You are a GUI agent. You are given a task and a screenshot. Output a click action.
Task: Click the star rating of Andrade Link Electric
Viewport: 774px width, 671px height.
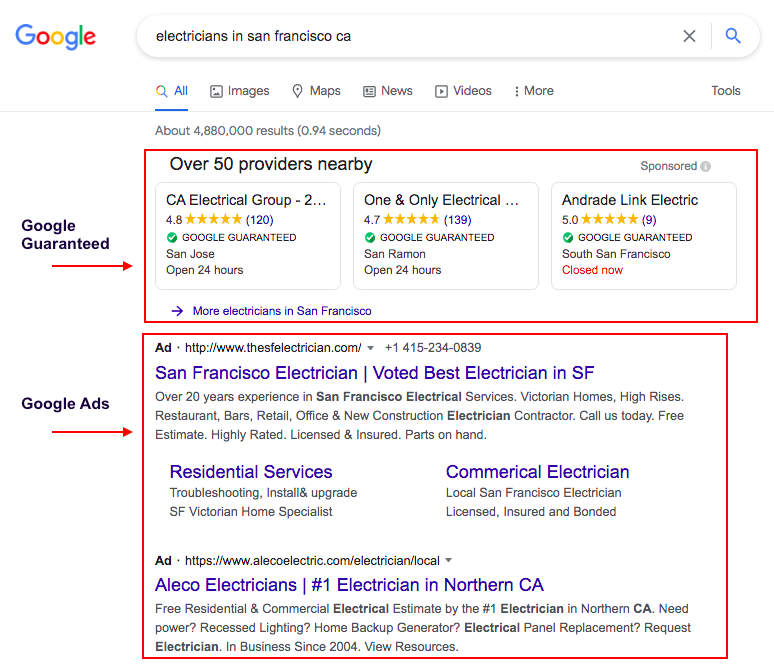610,219
